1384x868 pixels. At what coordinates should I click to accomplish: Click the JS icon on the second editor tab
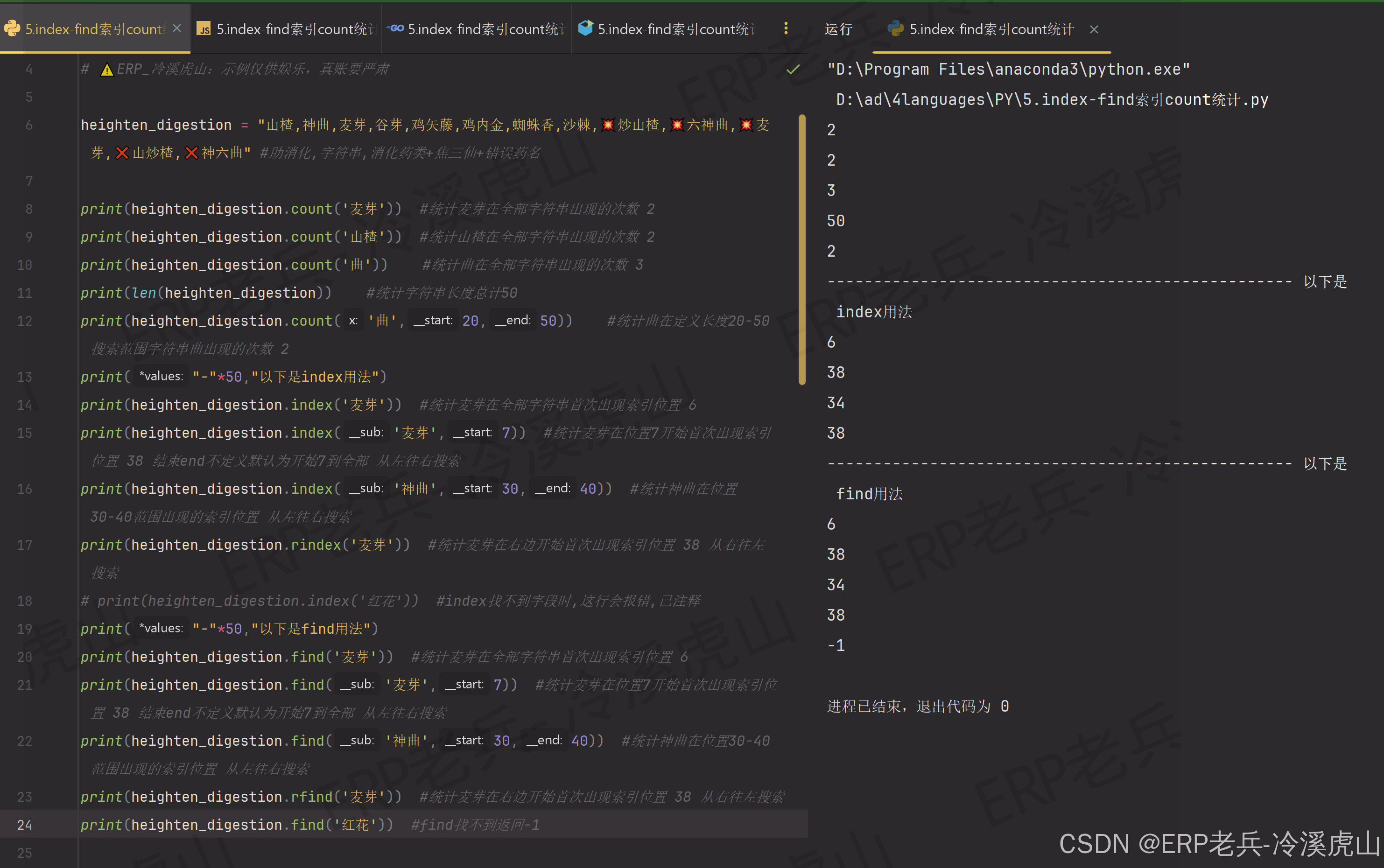point(204,29)
